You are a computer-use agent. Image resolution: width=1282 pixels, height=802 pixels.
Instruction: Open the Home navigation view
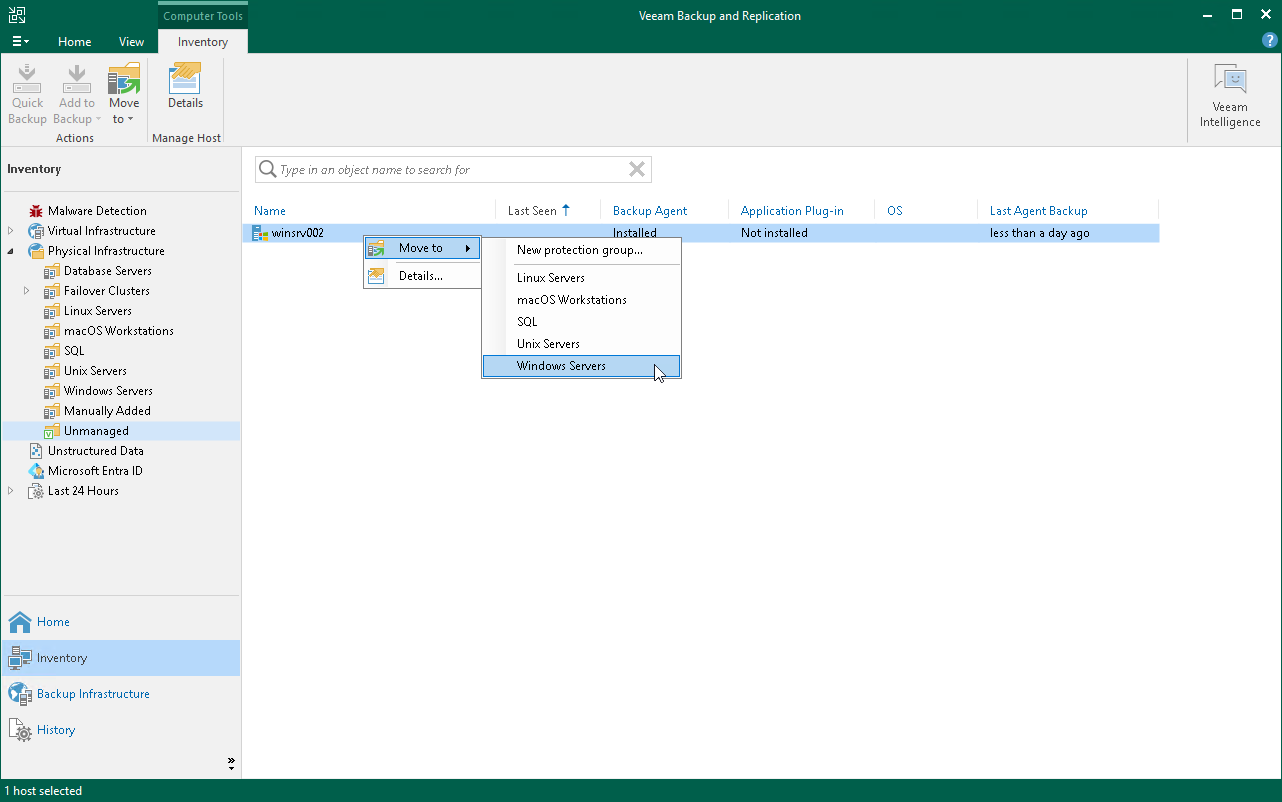pos(120,622)
